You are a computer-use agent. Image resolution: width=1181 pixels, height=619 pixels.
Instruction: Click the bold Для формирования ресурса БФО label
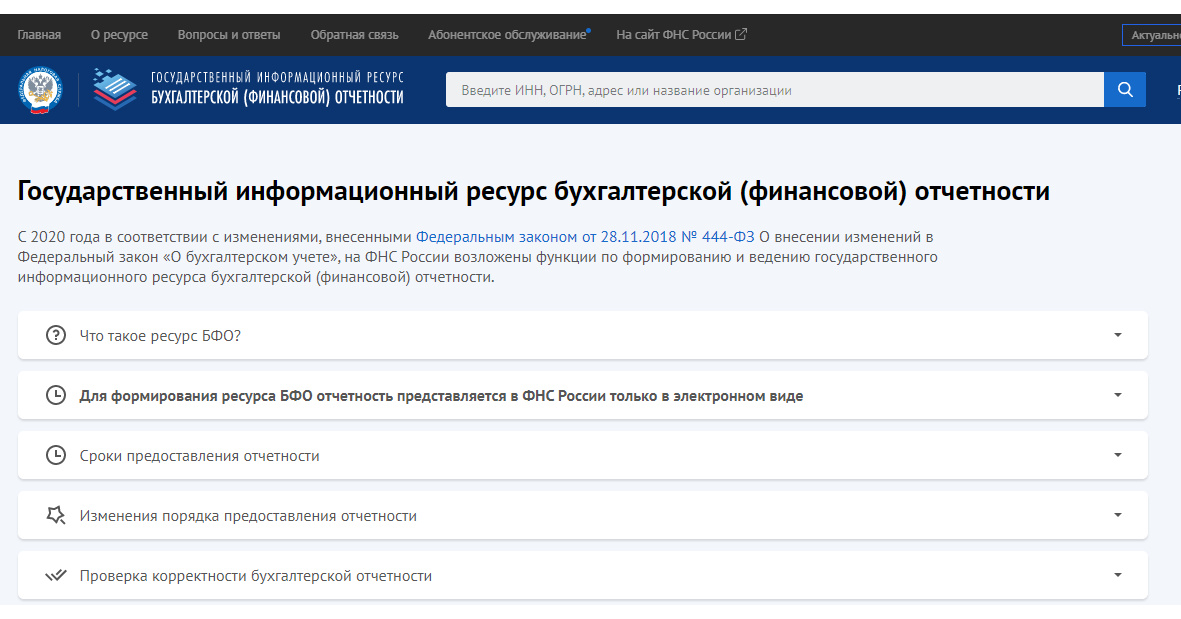[x=441, y=396]
